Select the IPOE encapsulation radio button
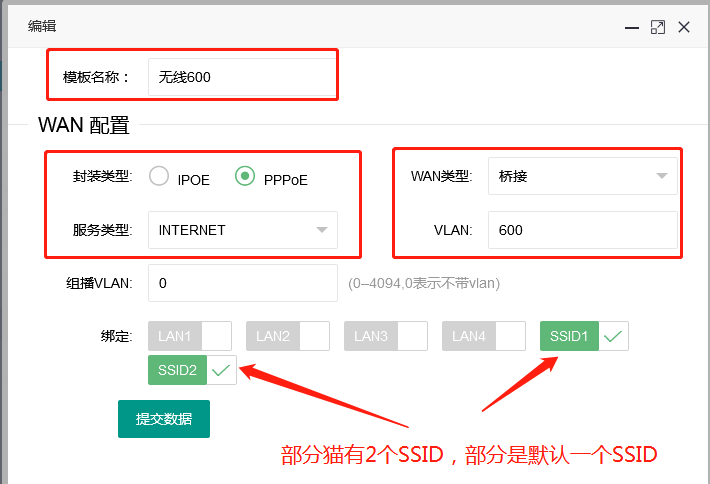 pyautogui.click(x=159, y=177)
